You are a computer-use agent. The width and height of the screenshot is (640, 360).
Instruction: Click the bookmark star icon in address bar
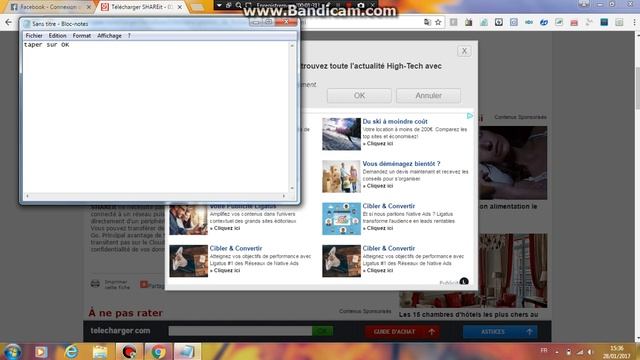[x=438, y=22]
